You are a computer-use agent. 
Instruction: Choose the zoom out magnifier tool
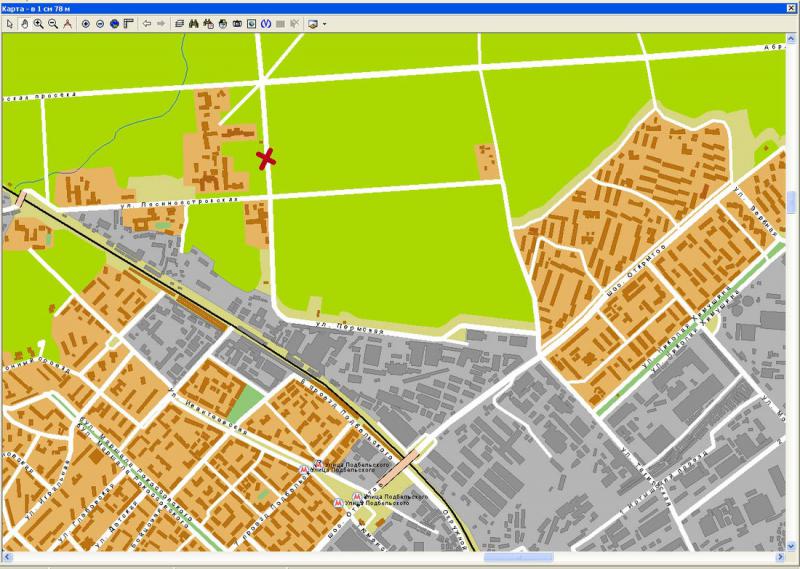pyautogui.click(x=53, y=24)
